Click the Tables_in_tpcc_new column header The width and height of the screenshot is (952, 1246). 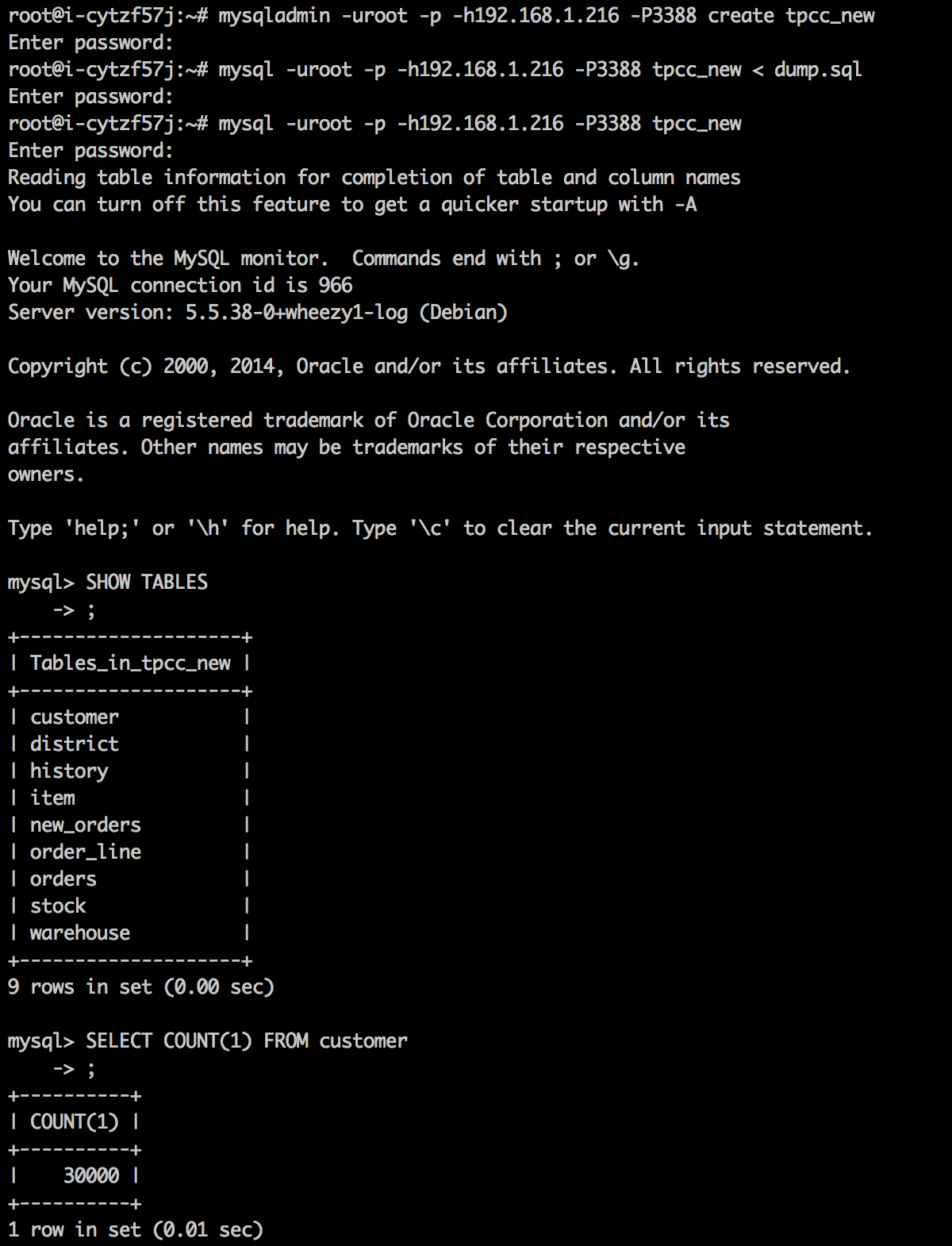(x=130, y=663)
